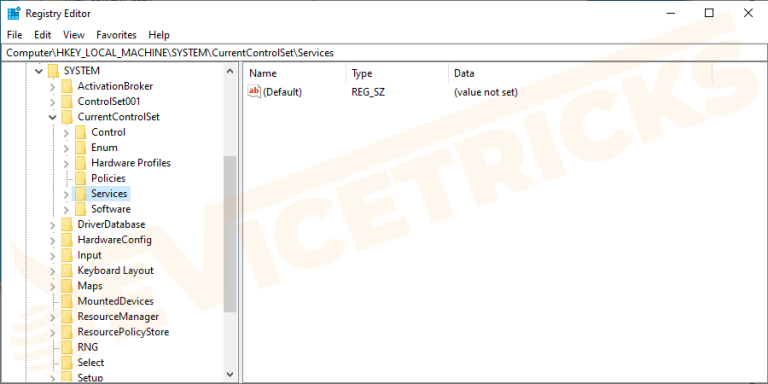Open the Edit menu
768x384 pixels.
(x=43, y=35)
